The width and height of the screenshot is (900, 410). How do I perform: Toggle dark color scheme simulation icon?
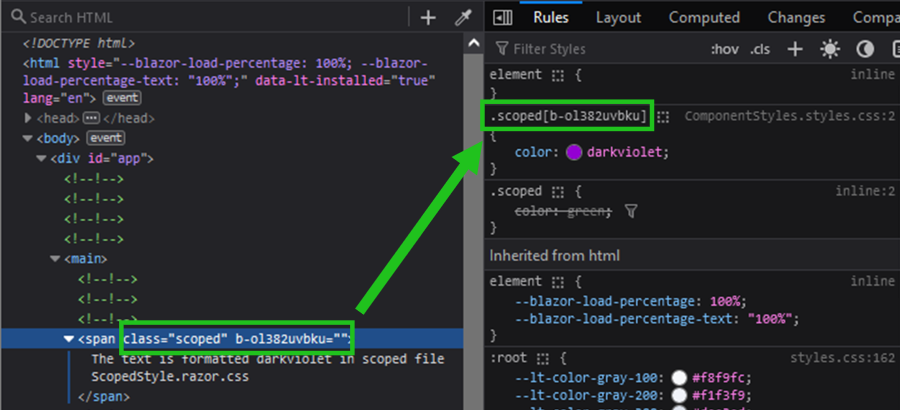[x=865, y=49]
